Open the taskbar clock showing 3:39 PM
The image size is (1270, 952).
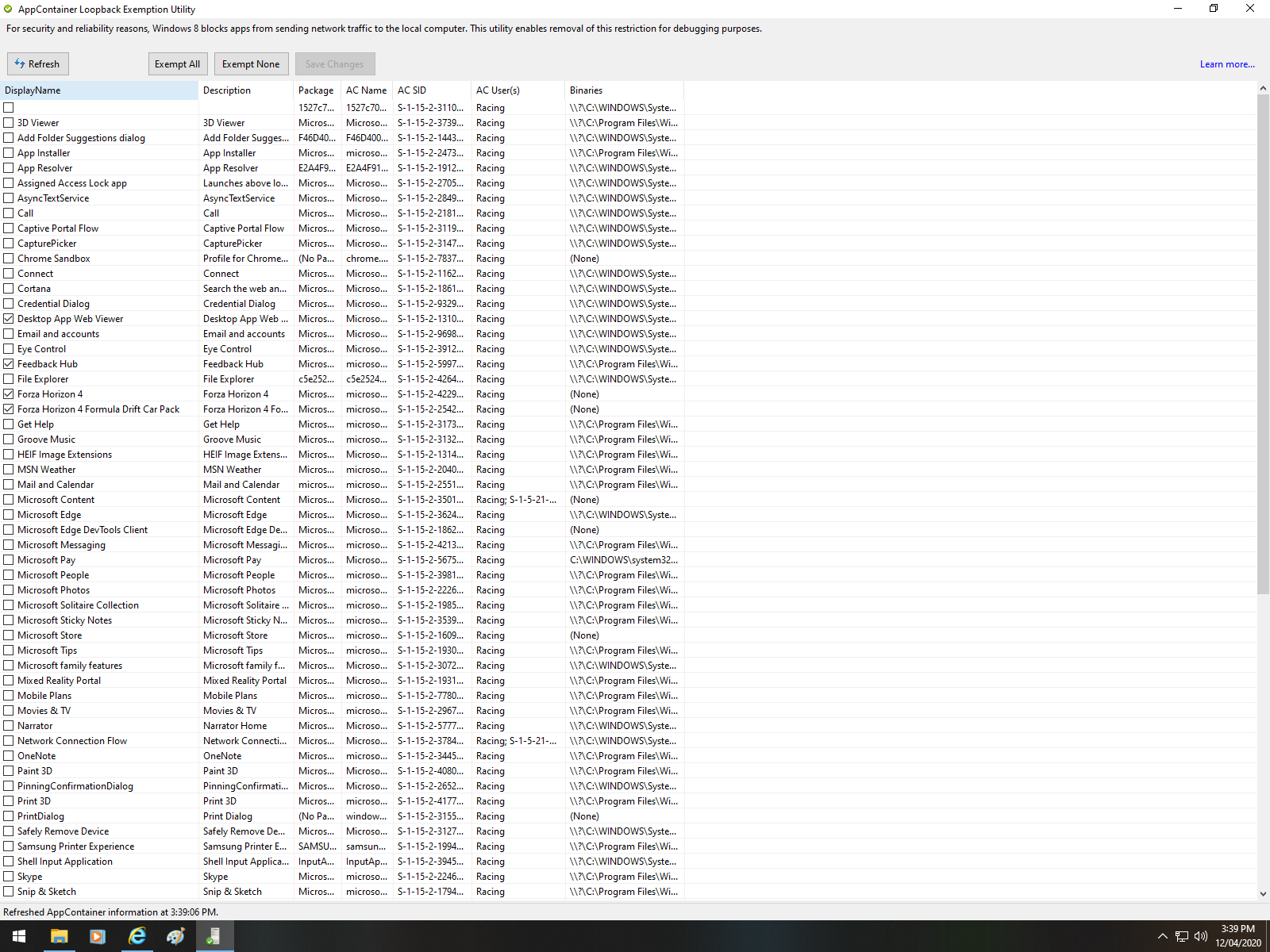1238,936
